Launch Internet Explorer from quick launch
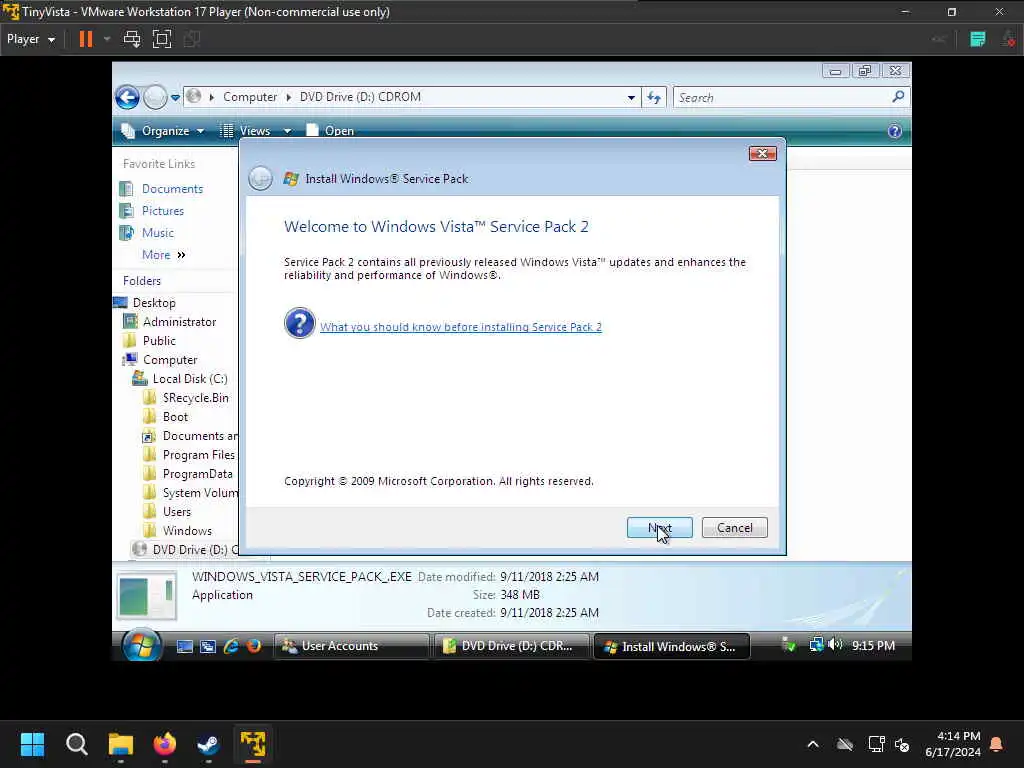Screen dimensions: 1024x768 click(x=231, y=646)
